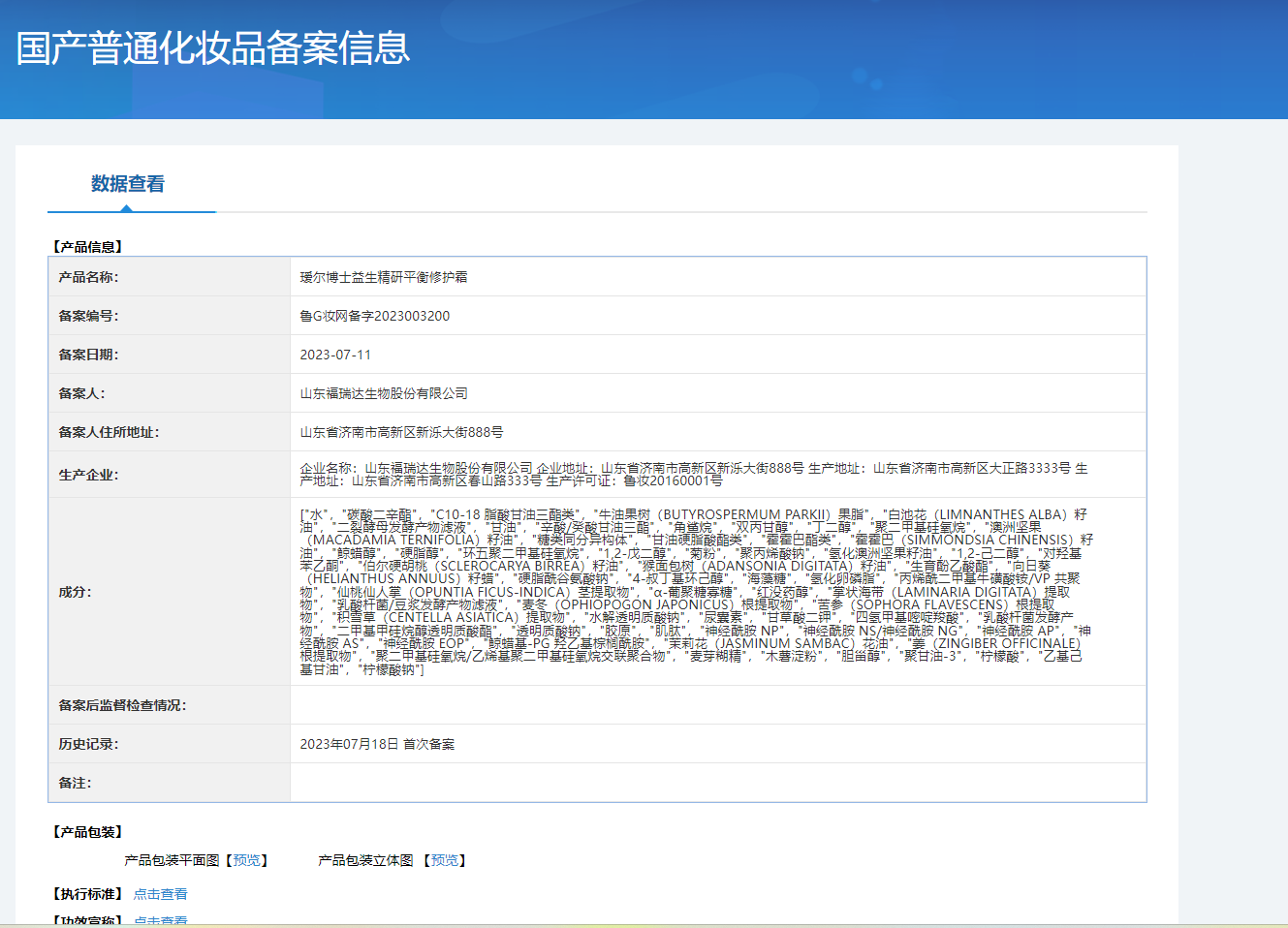This screenshot has width=1288, height=928.
Task: Preview the 产品包装平面图 image
Action: click(x=246, y=860)
